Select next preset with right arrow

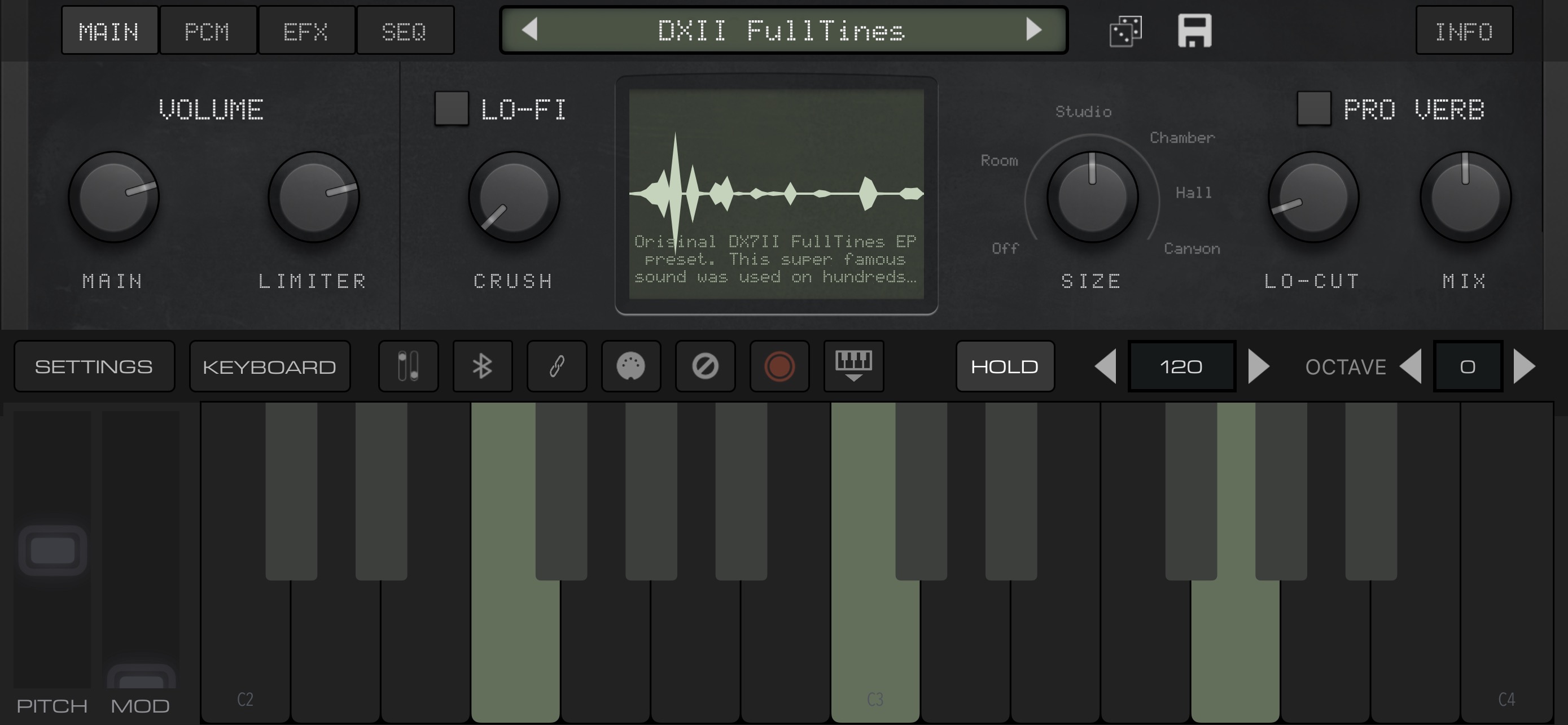(1033, 30)
